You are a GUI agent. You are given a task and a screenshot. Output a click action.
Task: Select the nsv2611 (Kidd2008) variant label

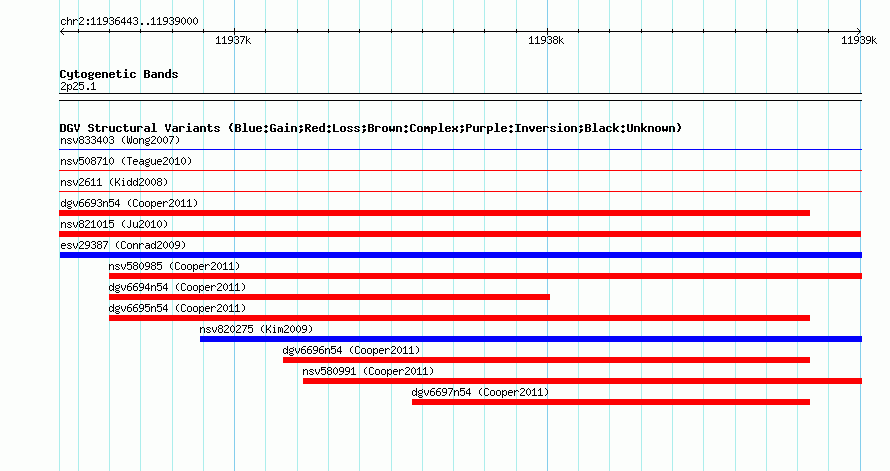coord(114,182)
